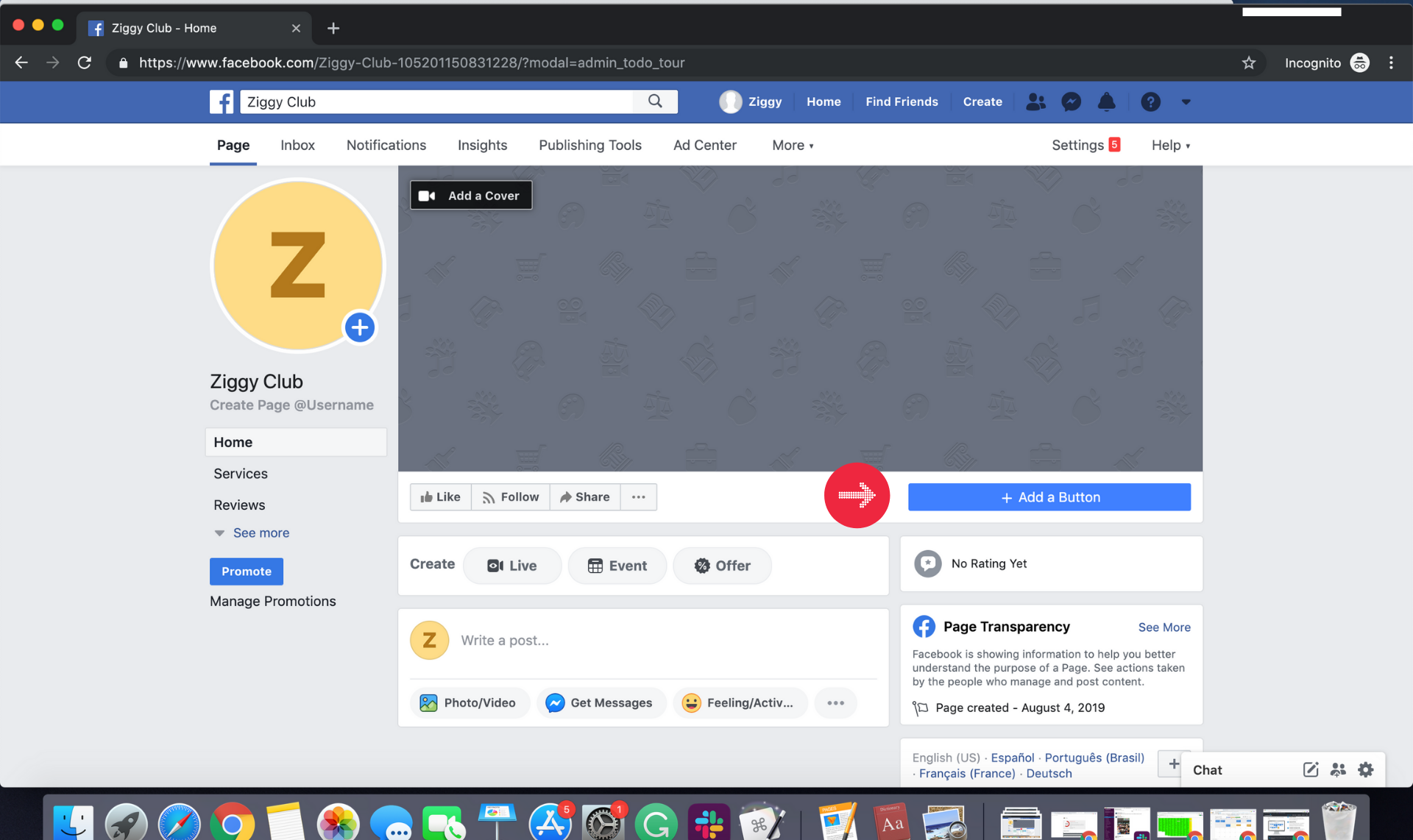Expand the More dropdown tab
Viewport: 1413px width, 840px height.
pyautogui.click(x=793, y=145)
